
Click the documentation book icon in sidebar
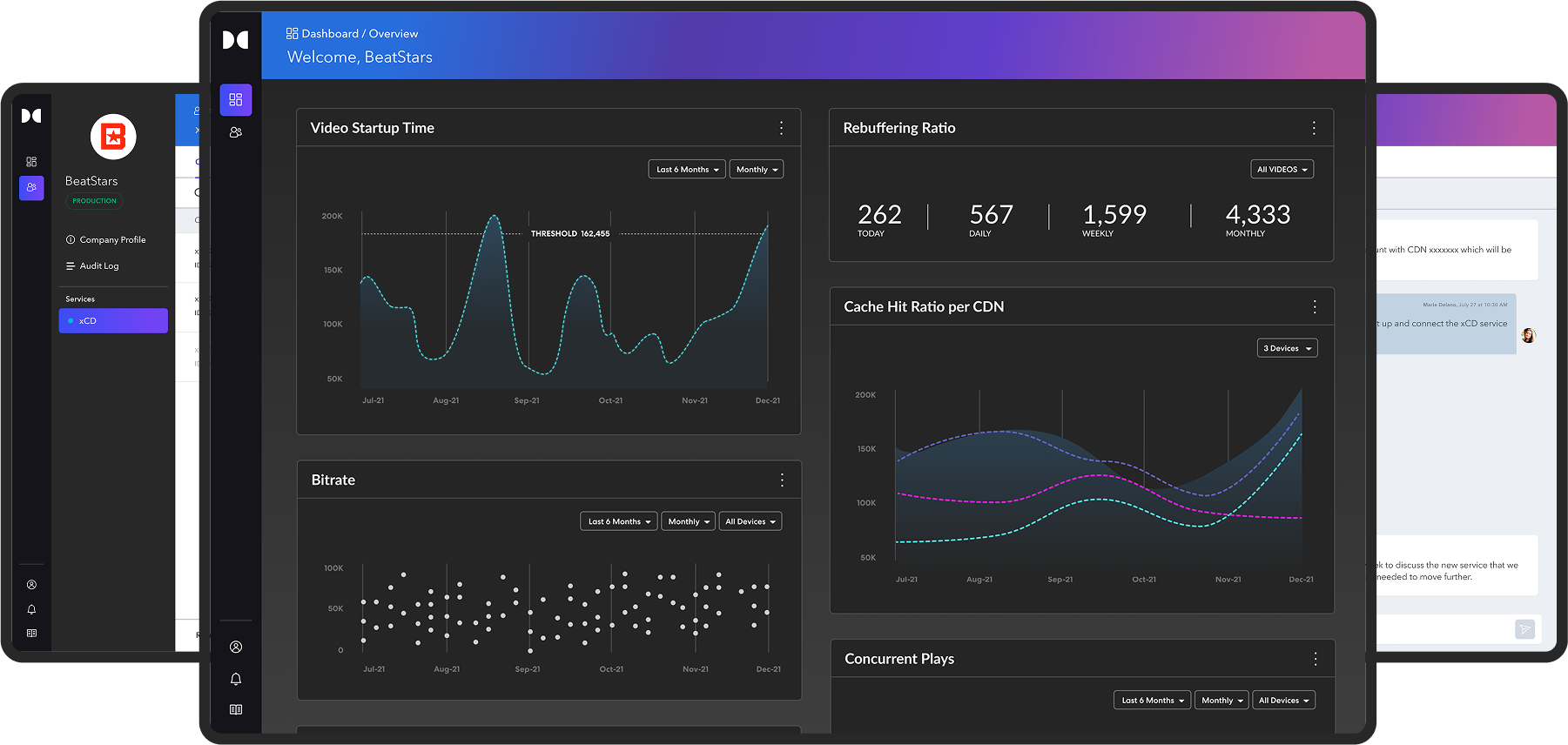pos(235,709)
